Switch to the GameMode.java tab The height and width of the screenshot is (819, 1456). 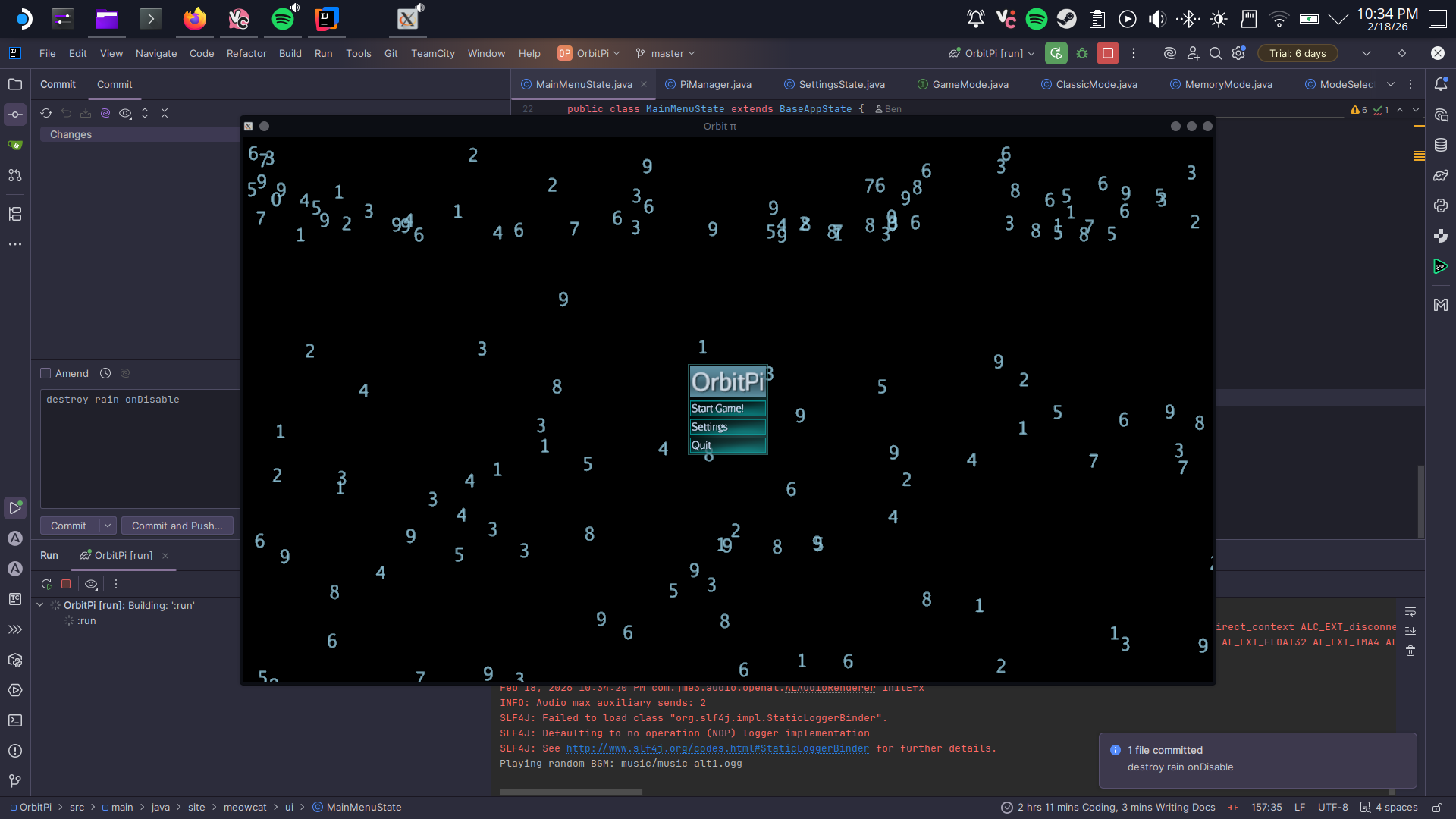[970, 84]
